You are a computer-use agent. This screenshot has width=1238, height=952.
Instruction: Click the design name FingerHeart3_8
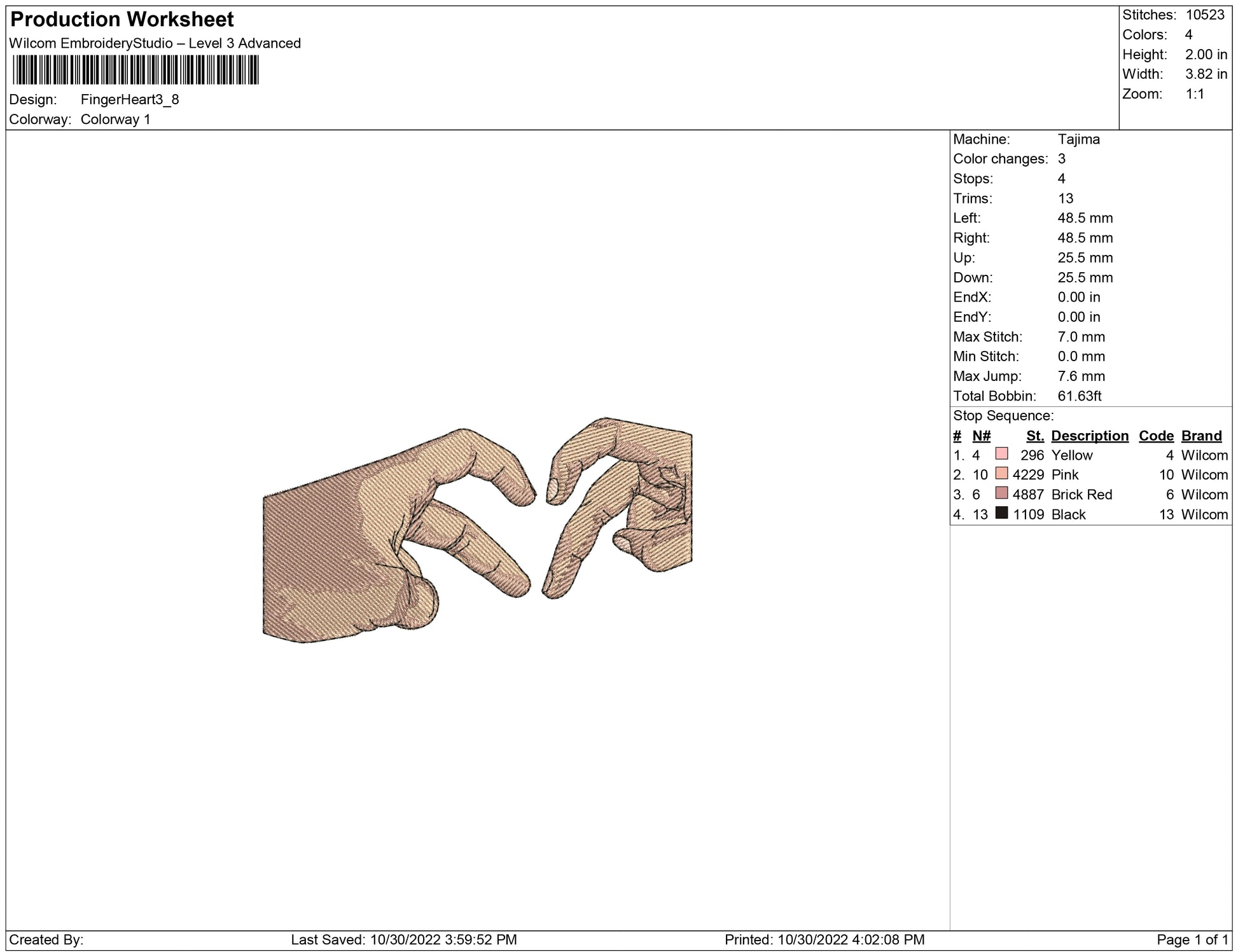[130, 100]
